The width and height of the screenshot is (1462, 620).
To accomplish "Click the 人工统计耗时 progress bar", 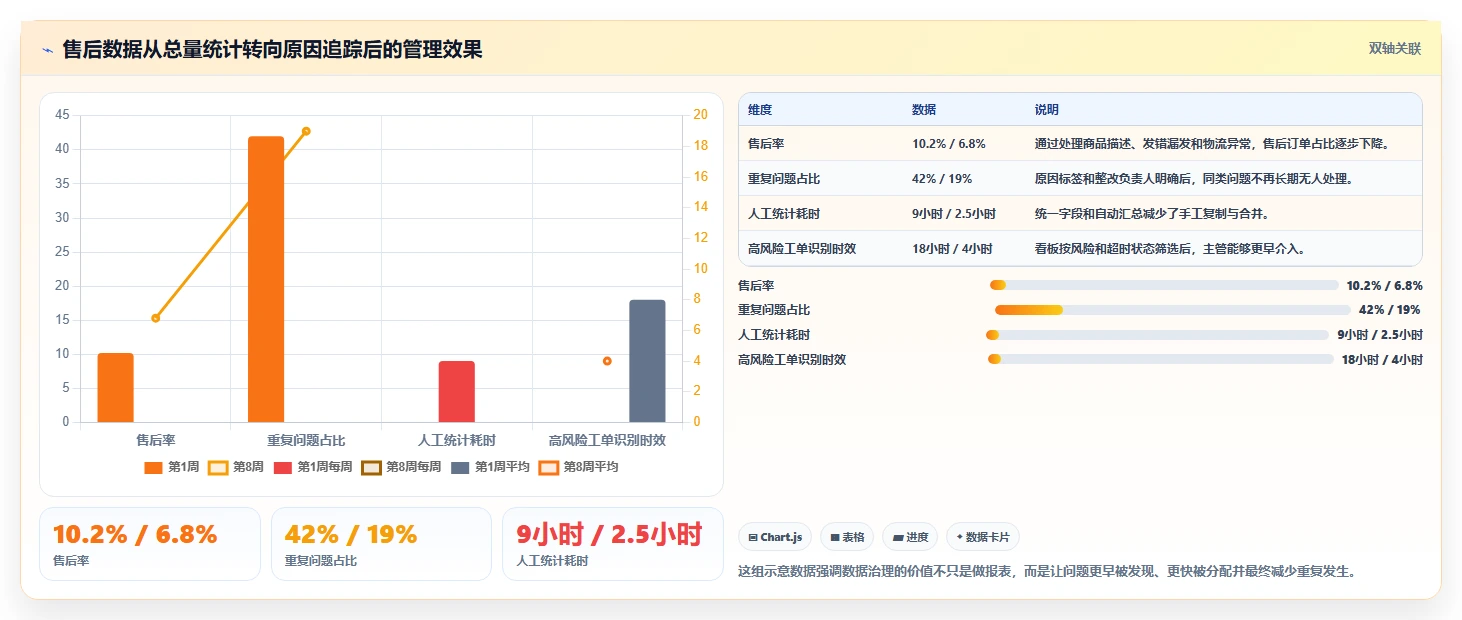I will [1157, 335].
